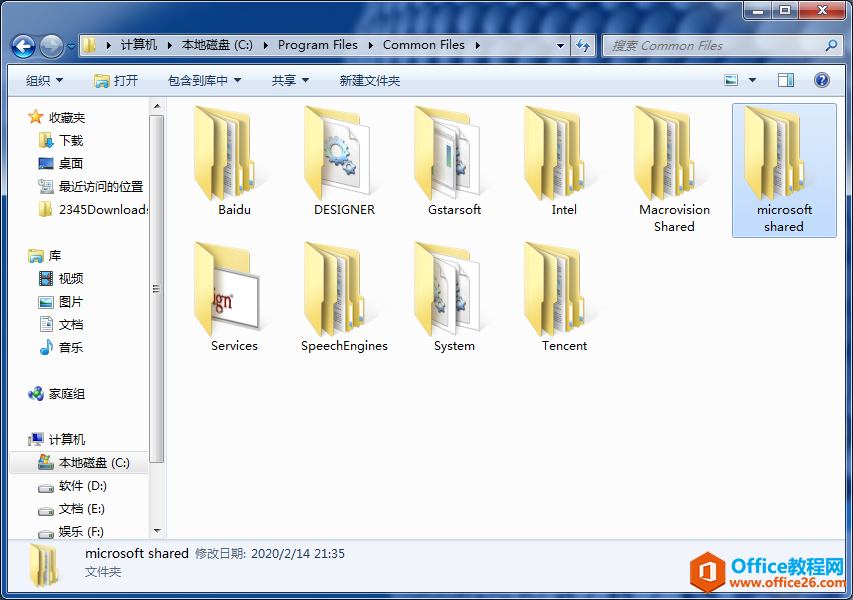Open recent pages dropdown beside Forward
This screenshot has width=853, height=600.
(71, 47)
